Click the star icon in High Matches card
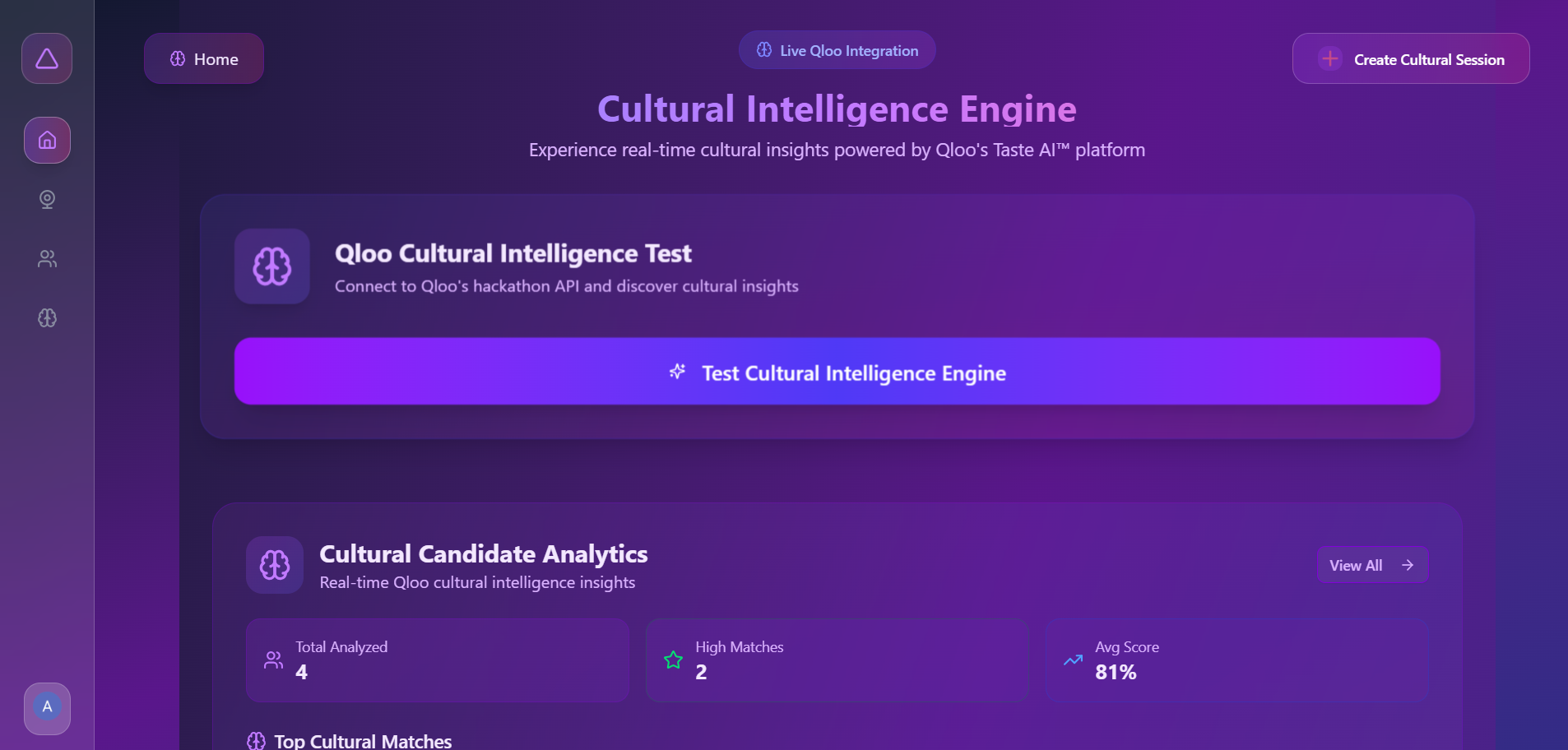This screenshot has width=1568, height=750. pyautogui.click(x=673, y=660)
